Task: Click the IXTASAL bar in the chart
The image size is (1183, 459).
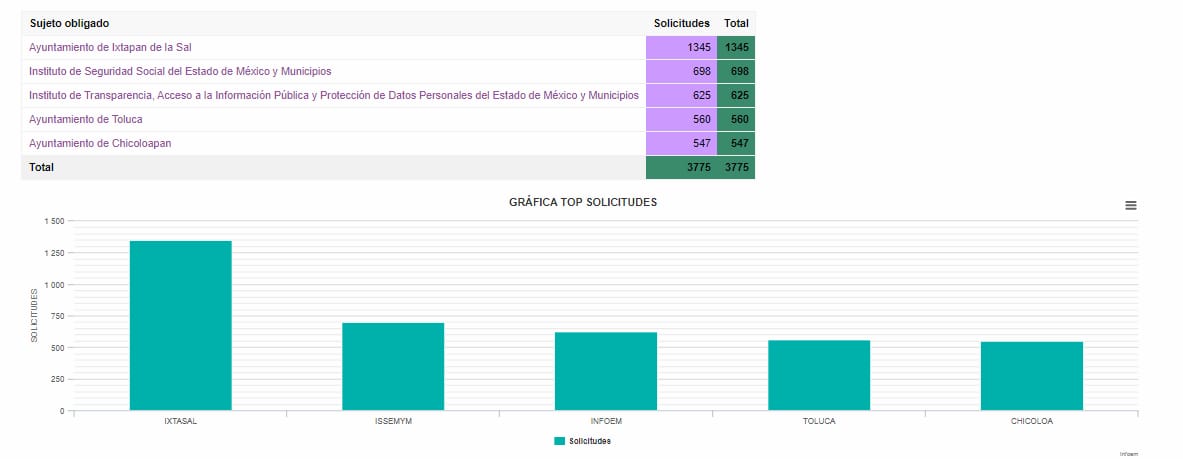Action: click(x=181, y=325)
